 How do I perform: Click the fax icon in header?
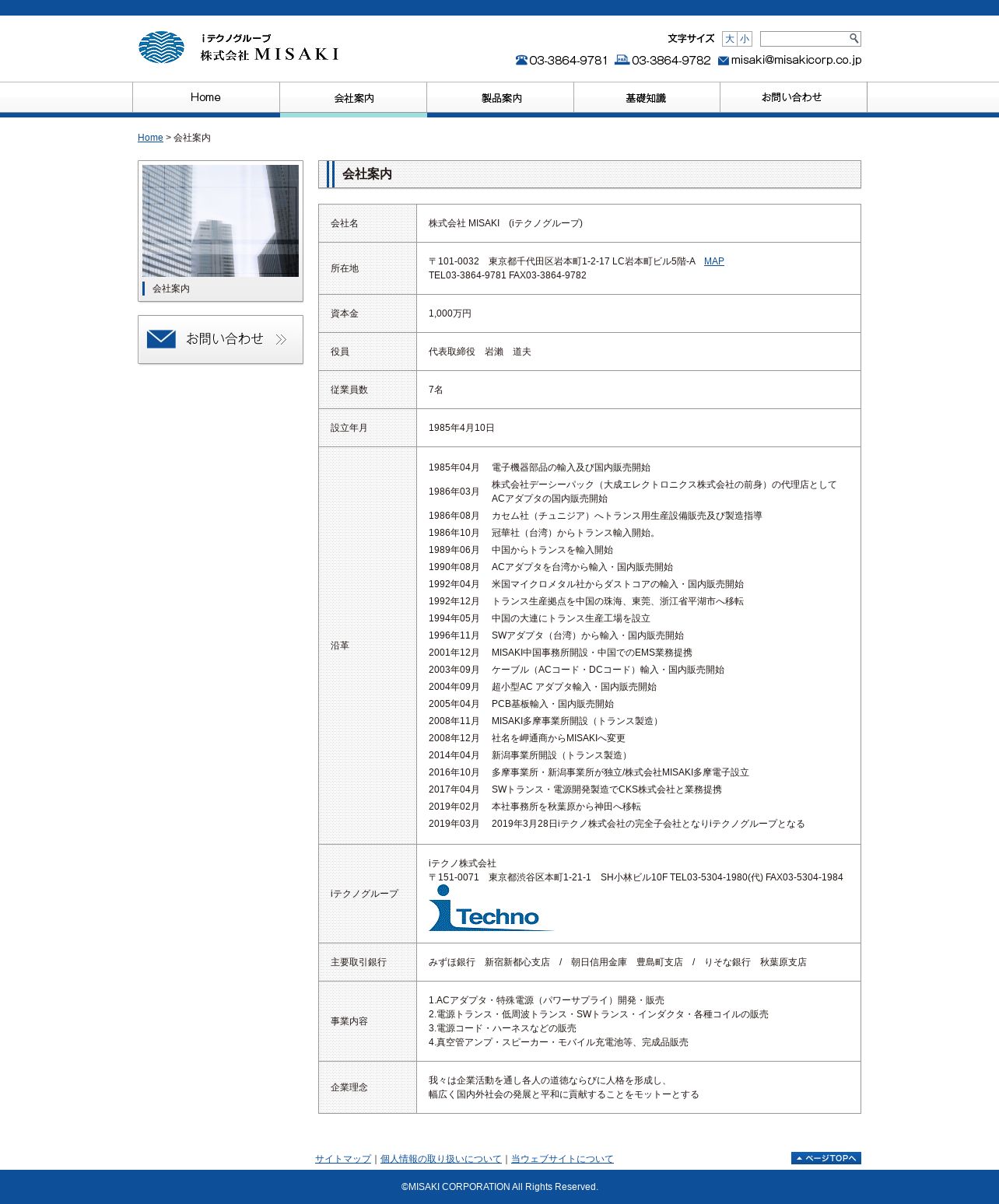point(622,60)
